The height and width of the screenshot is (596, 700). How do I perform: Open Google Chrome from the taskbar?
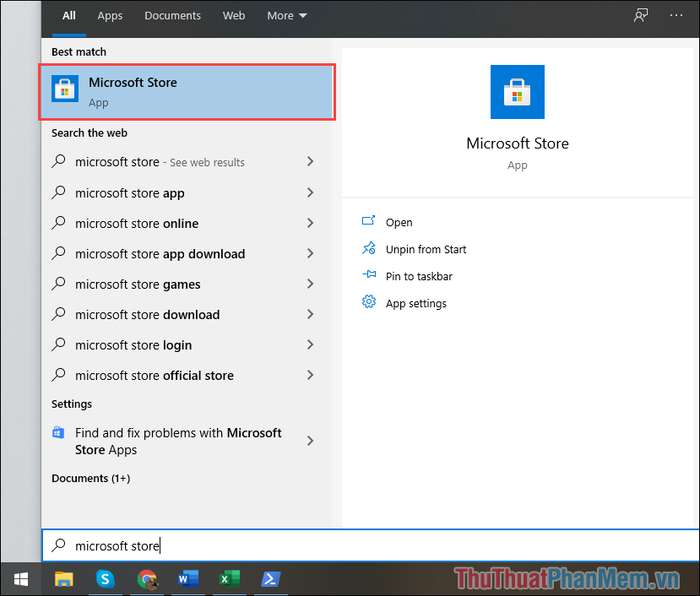coord(147,579)
